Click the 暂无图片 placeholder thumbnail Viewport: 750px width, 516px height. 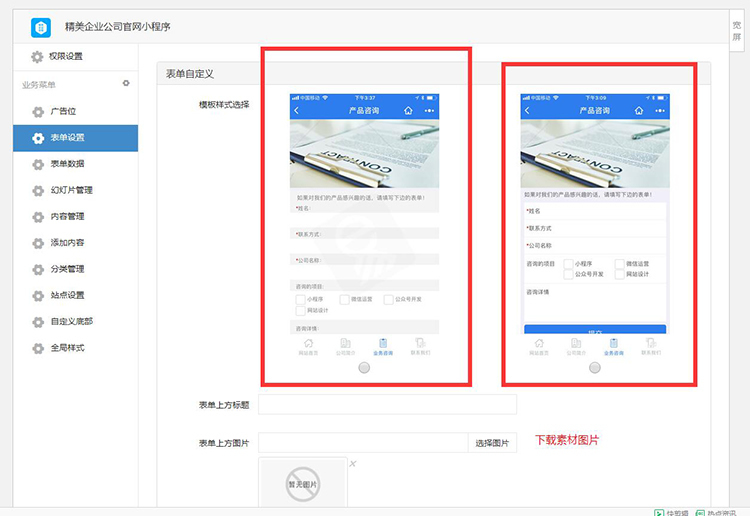pos(303,484)
